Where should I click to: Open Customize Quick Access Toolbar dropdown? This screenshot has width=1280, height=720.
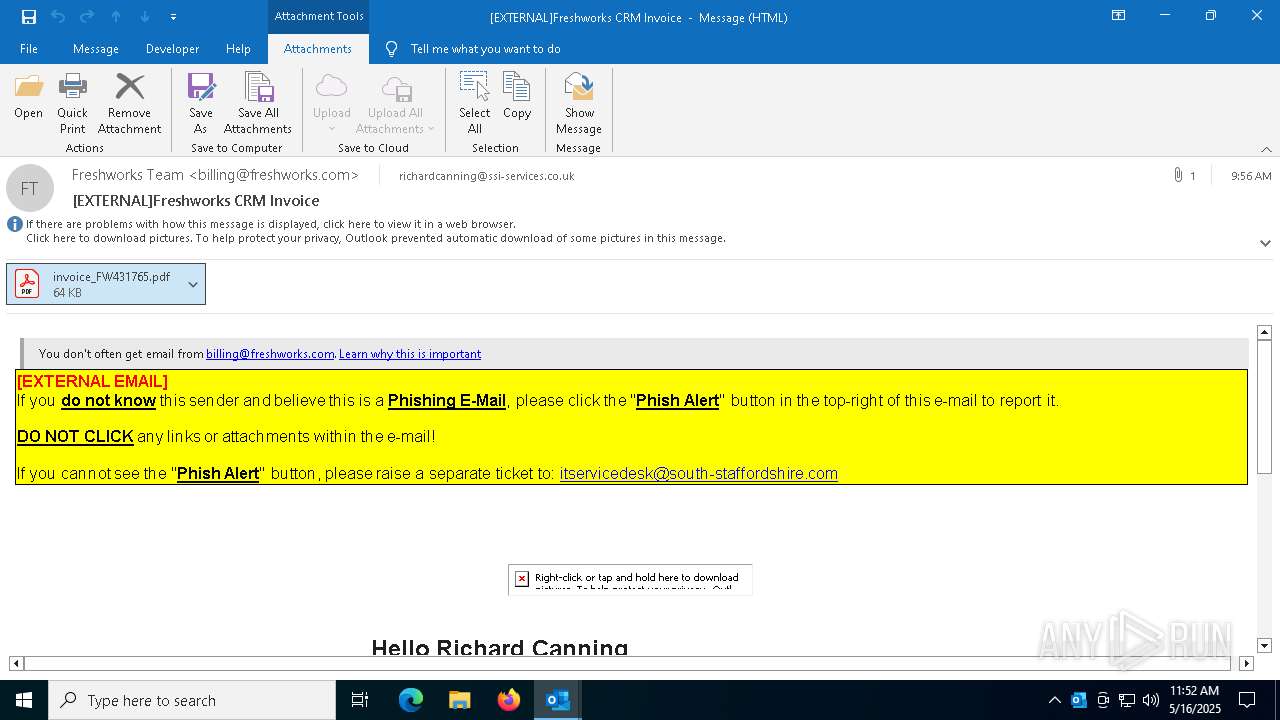coord(173,17)
